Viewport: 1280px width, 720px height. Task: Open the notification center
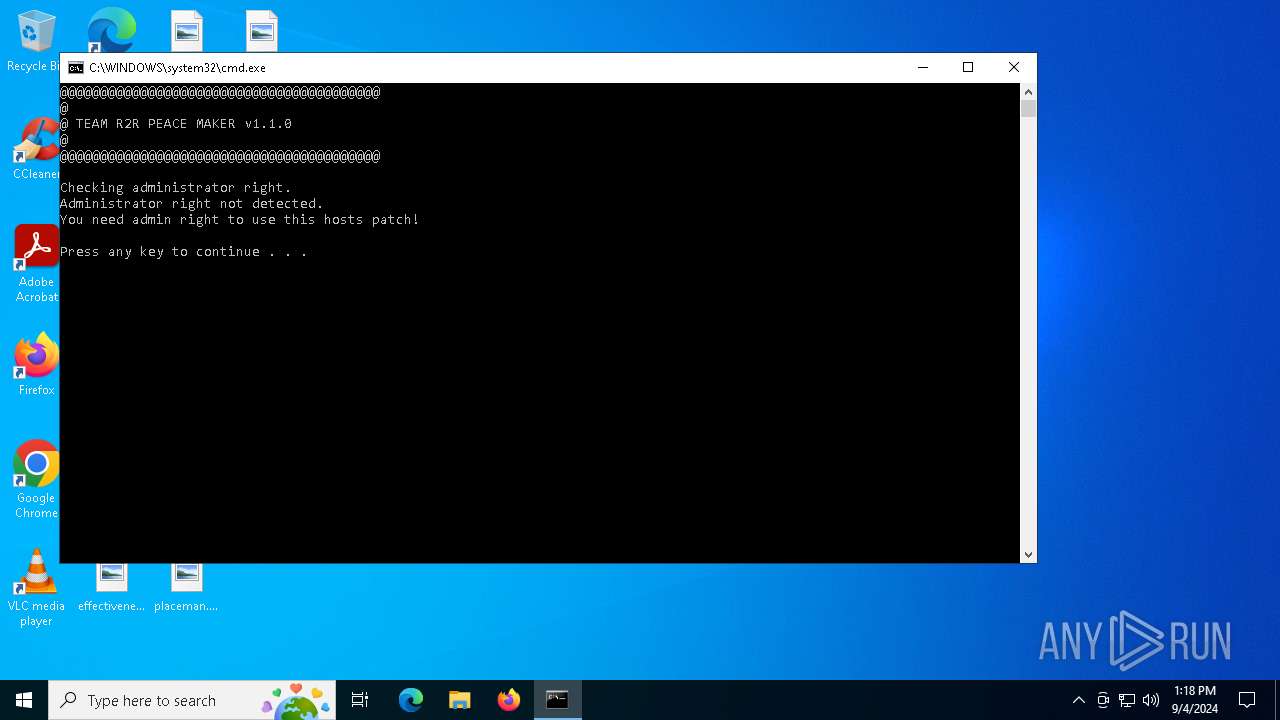[x=1247, y=700]
